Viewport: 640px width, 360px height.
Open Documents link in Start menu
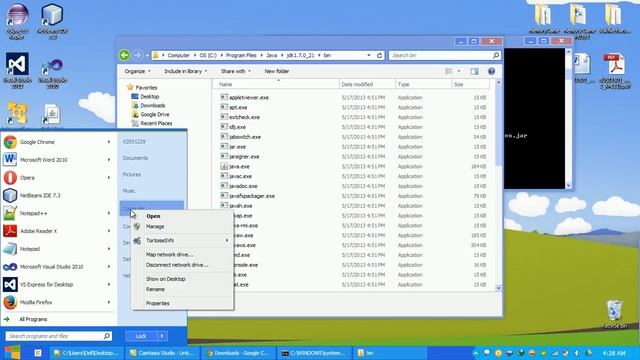coord(135,158)
